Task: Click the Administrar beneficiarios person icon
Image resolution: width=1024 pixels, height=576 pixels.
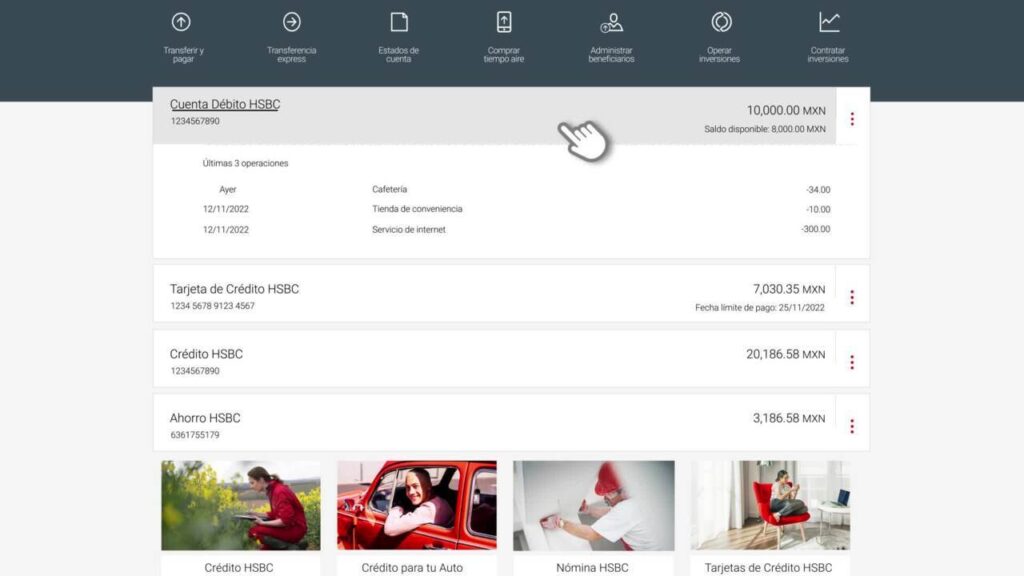Action: pyautogui.click(x=611, y=23)
